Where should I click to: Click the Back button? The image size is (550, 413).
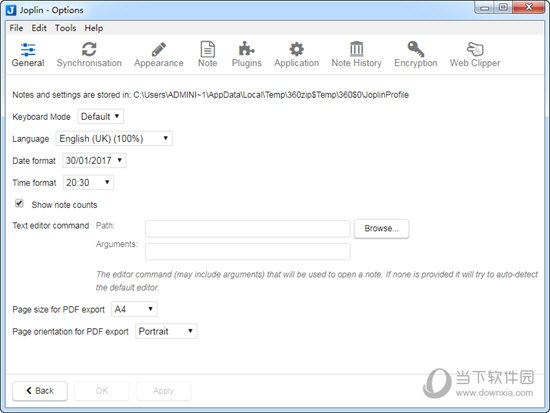[x=40, y=391]
